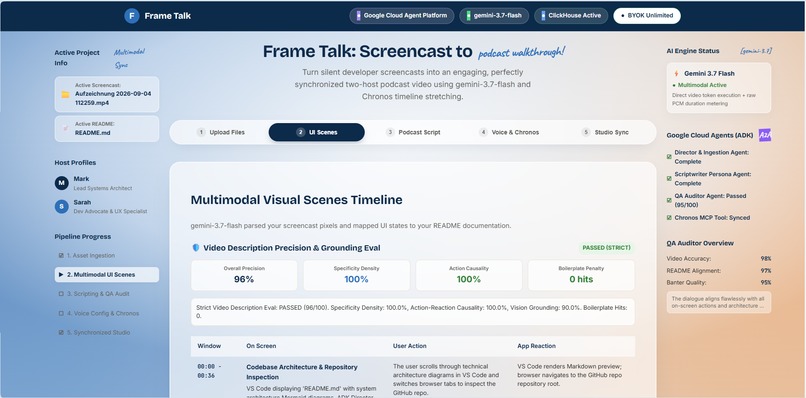Click the Boilerplate Penalty 0 hits card

581,275
